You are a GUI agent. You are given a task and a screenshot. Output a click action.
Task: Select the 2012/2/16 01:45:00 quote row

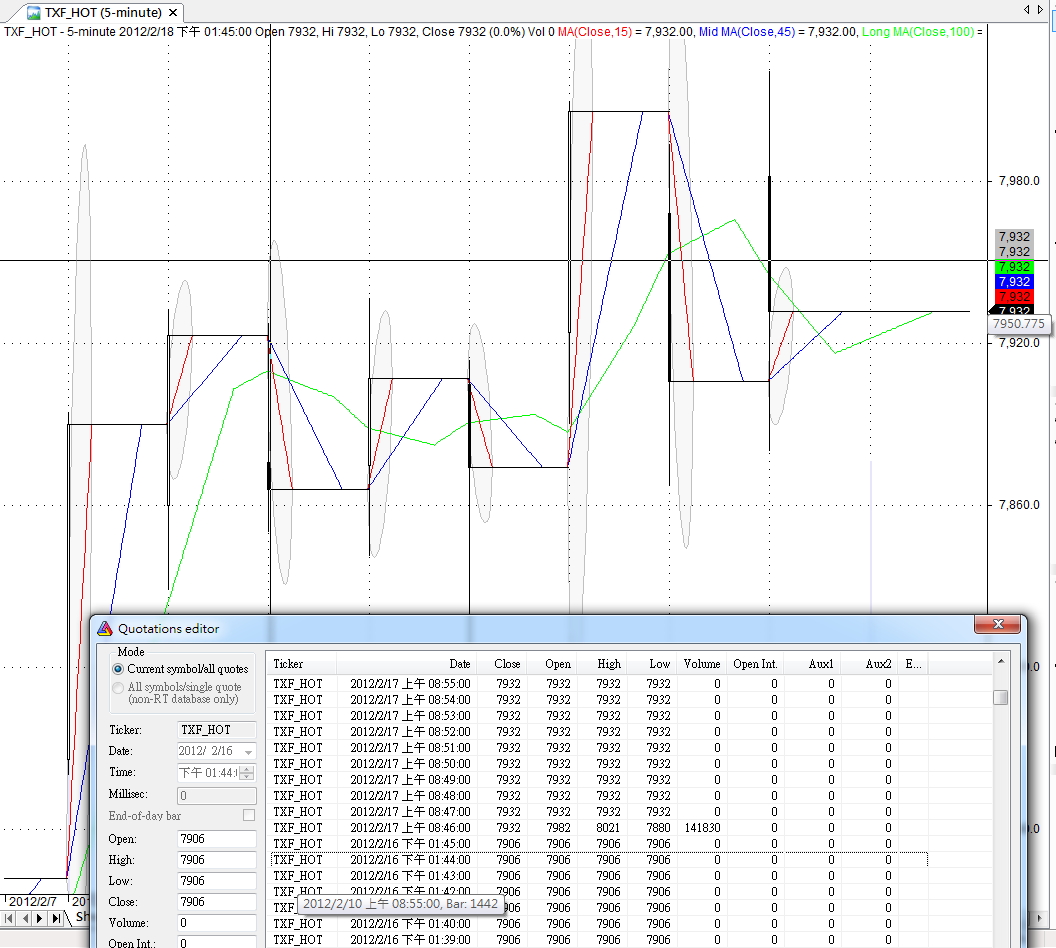(x=599, y=844)
